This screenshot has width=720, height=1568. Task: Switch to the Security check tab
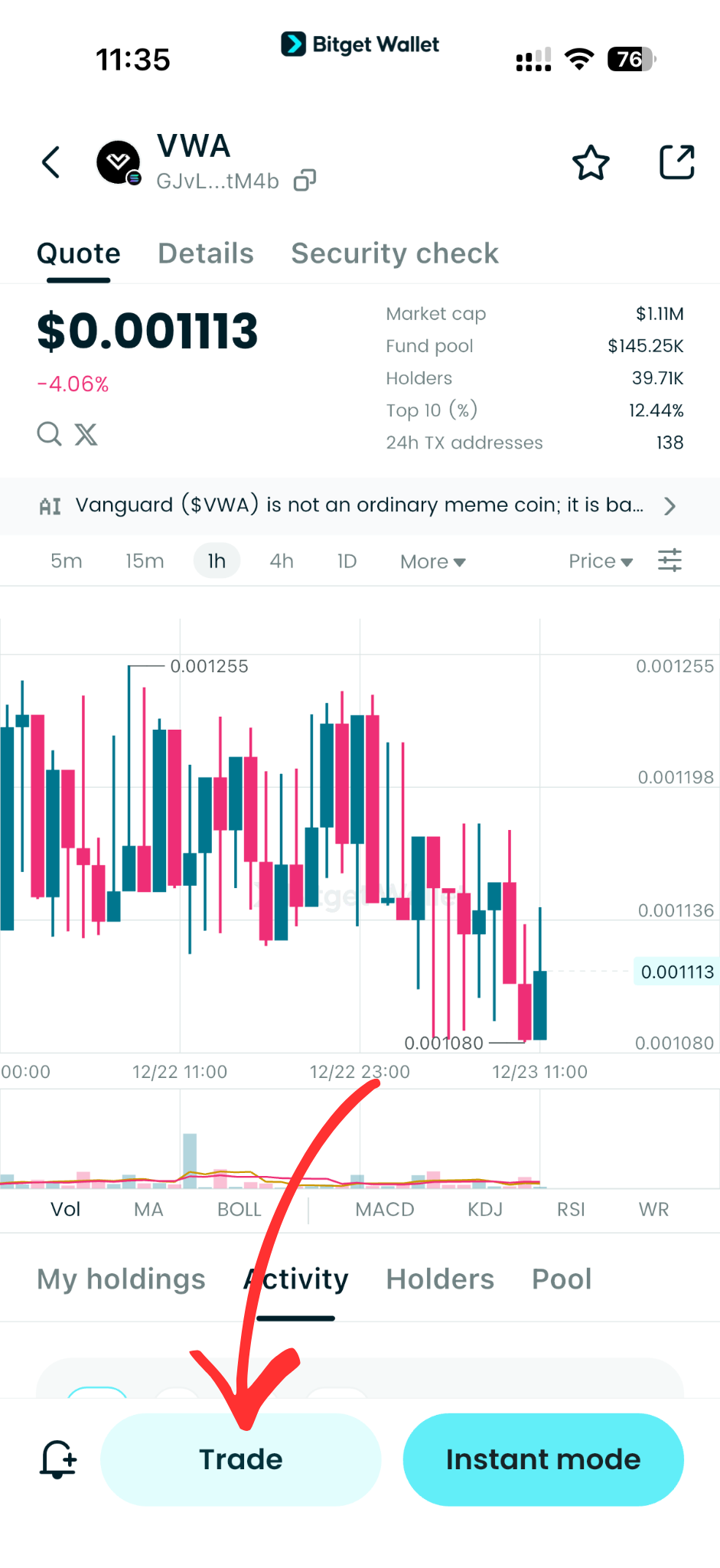394,253
